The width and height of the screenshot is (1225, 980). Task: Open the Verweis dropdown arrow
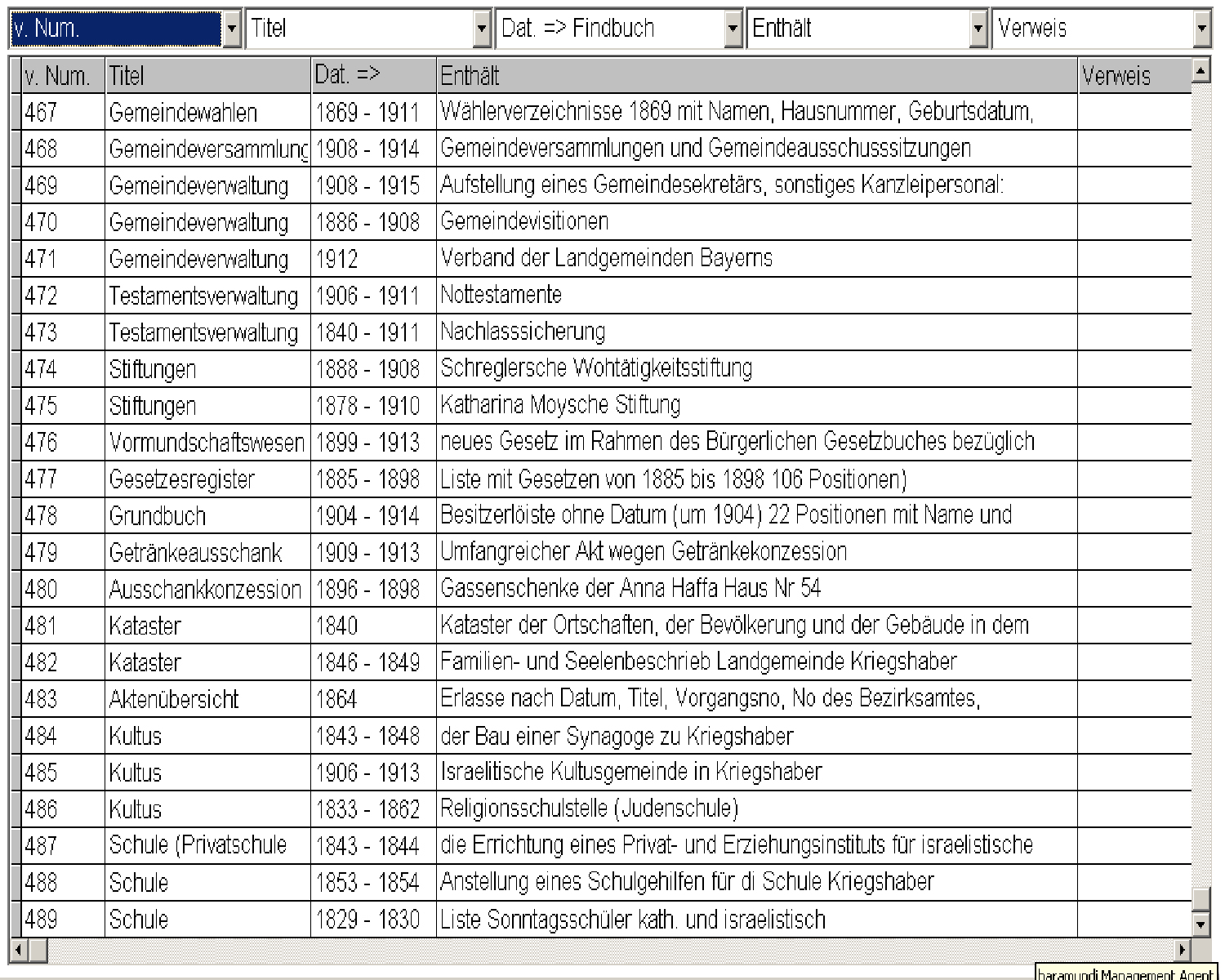pos(1201,30)
